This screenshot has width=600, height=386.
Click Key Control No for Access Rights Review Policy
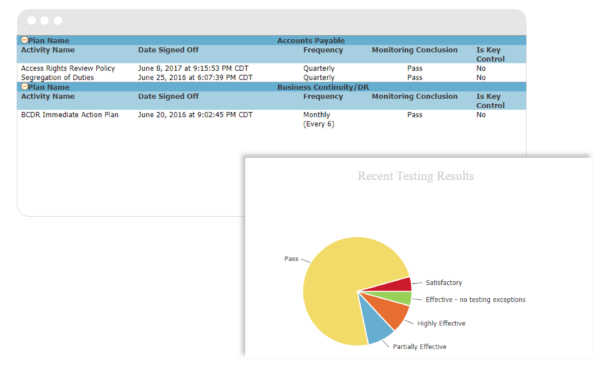click(481, 68)
